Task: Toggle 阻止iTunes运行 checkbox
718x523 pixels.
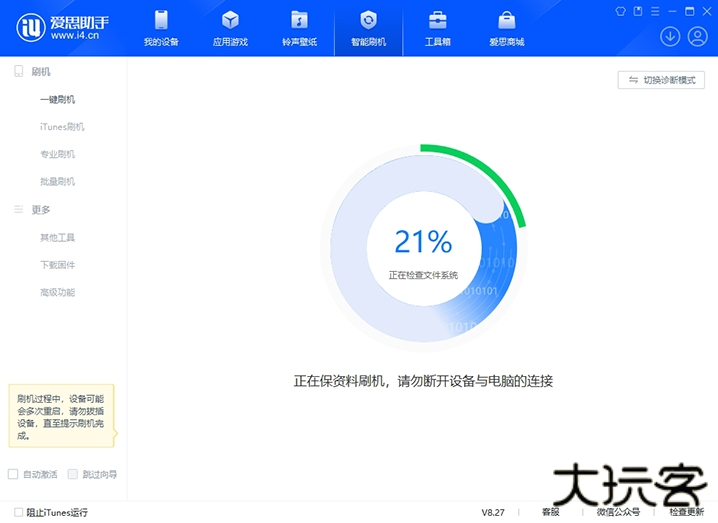Action: (x=18, y=512)
